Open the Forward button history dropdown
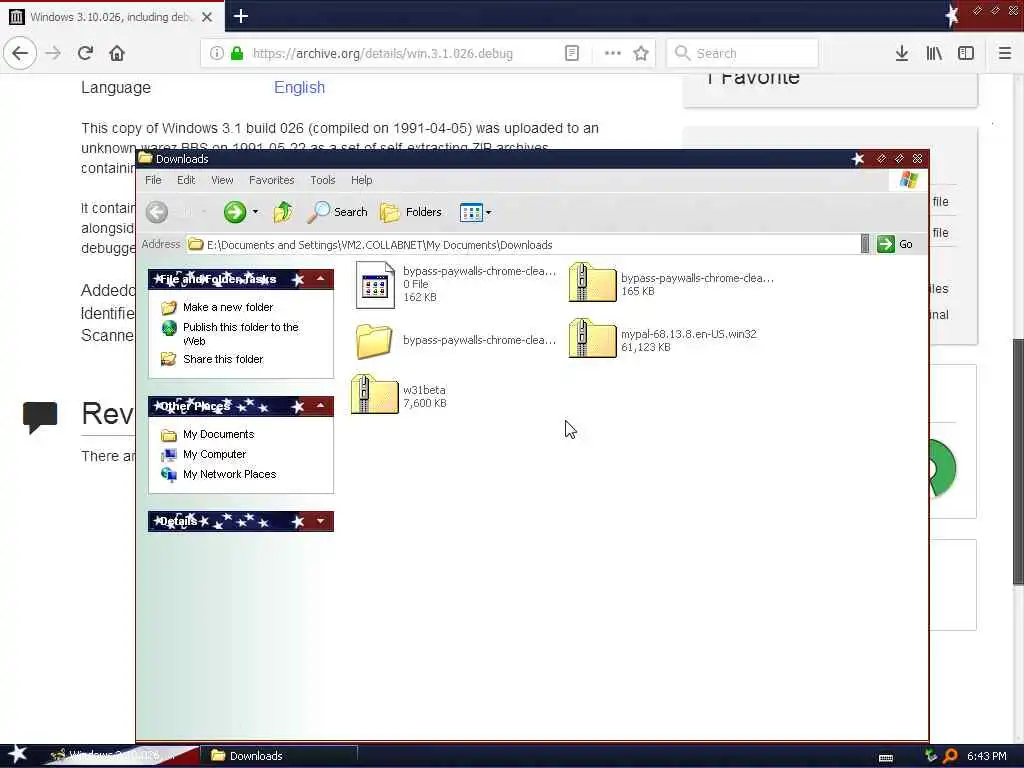 pos(255,212)
